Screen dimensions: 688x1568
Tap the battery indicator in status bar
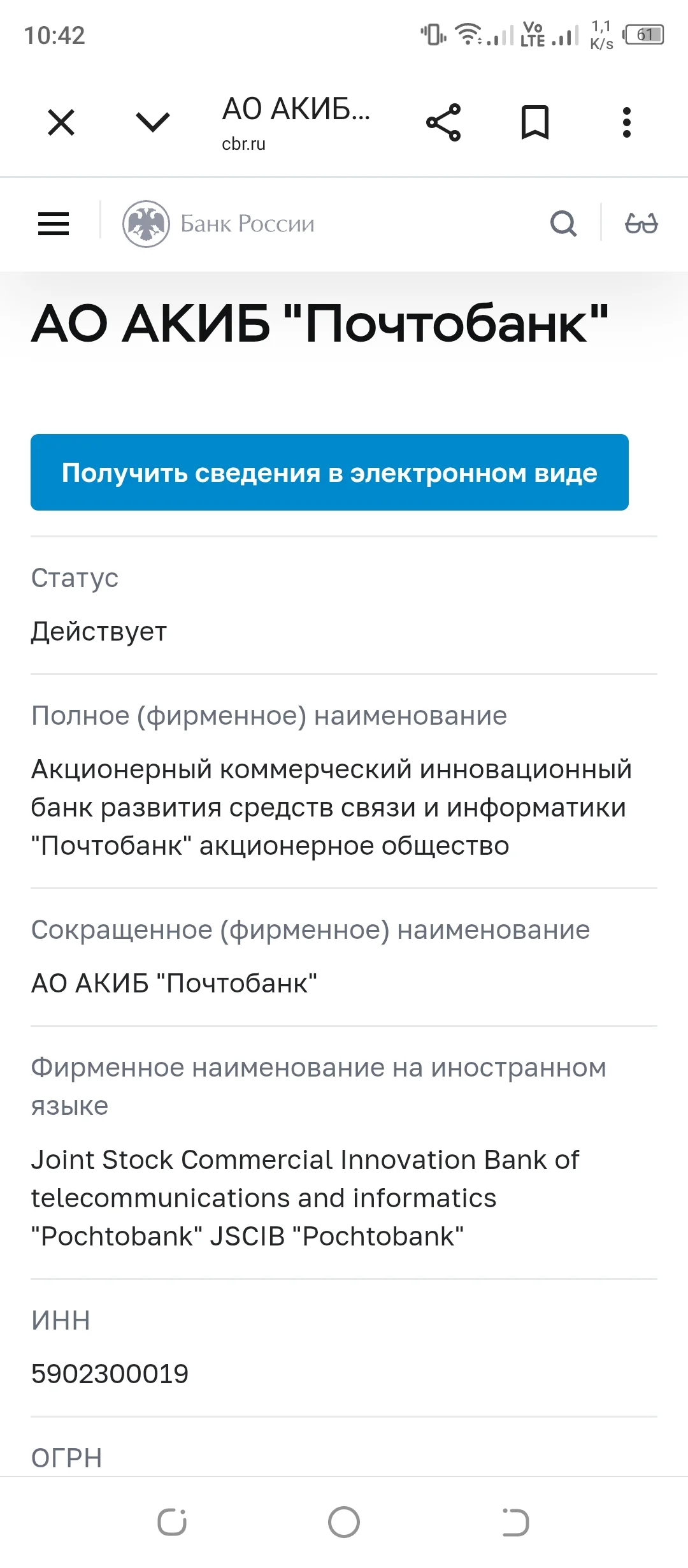point(645,34)
